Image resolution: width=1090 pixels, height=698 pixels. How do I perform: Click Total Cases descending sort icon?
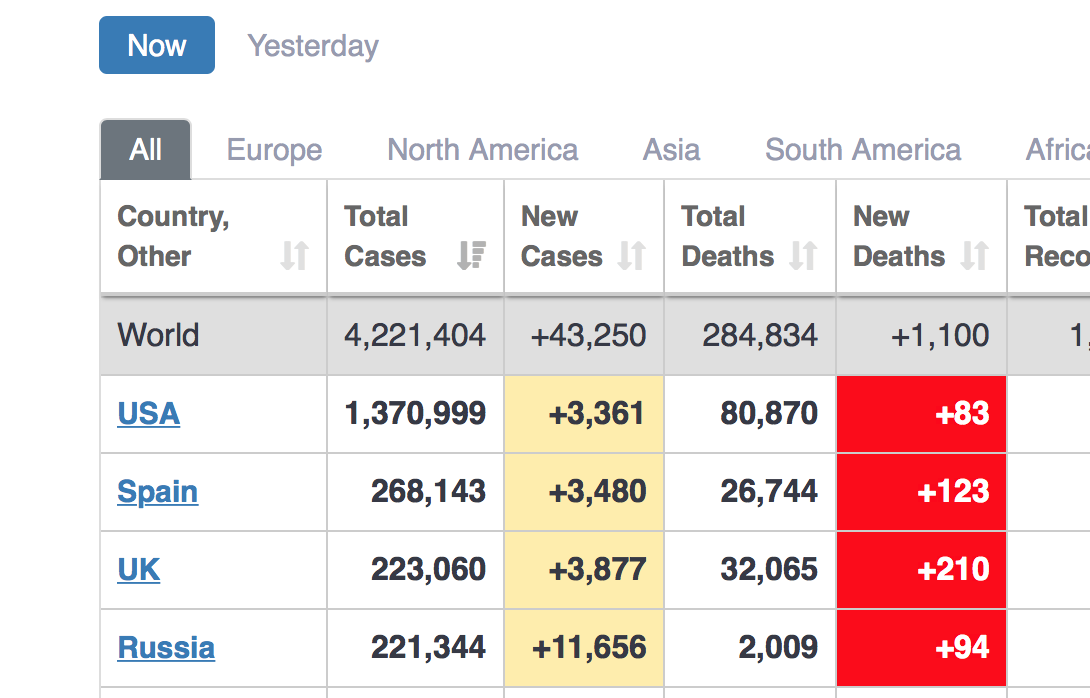[471, 256]
